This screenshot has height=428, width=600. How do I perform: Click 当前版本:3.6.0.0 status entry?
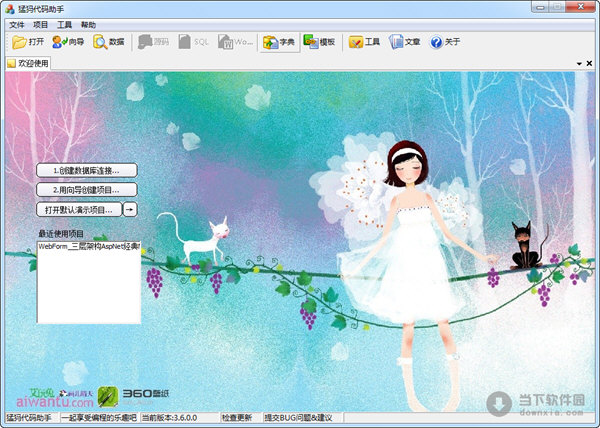pos(169,418)
